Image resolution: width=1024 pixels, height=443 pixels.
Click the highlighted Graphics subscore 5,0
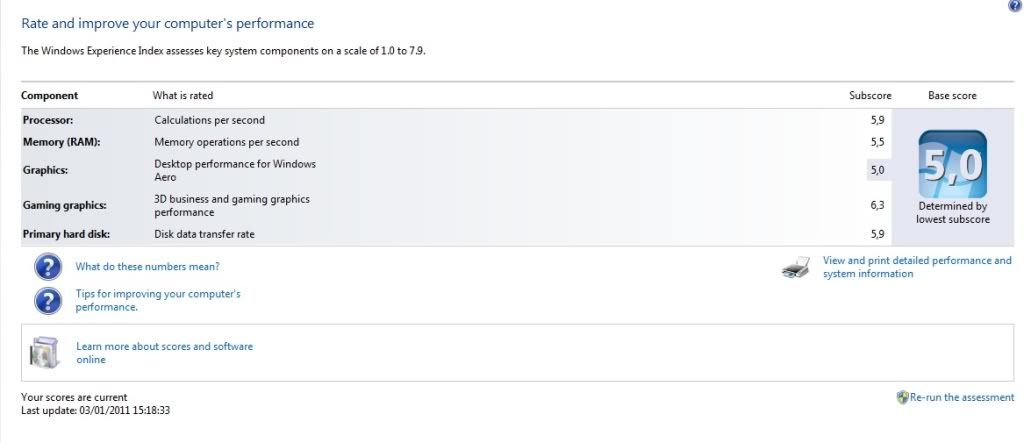(x=877, y=171)
